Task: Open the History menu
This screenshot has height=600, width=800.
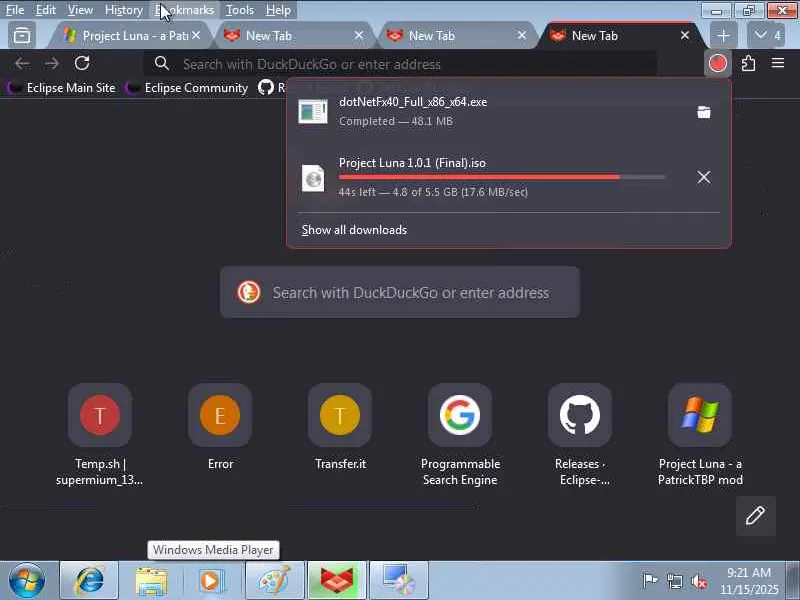Action: (123, 10)
